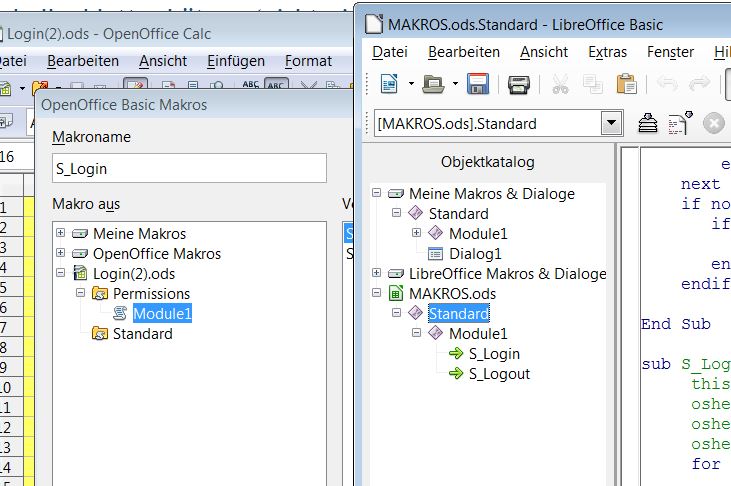731x486 pixels.
Task: Click the compile icon beside library dropdown
Action: [x=649, y=123]
